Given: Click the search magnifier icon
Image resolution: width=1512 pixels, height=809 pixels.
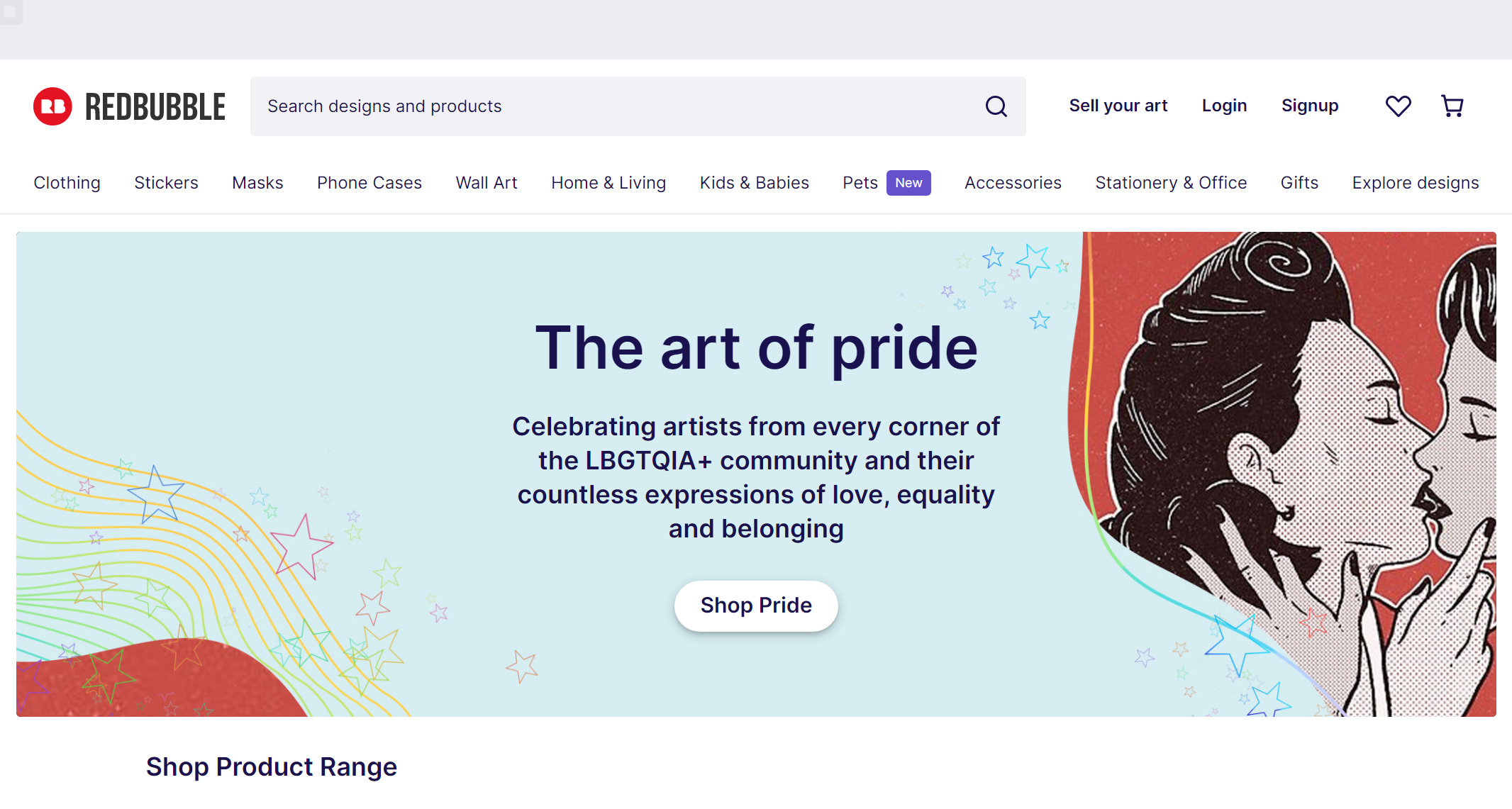Looking at the screenshot, I should pos(996,106).
